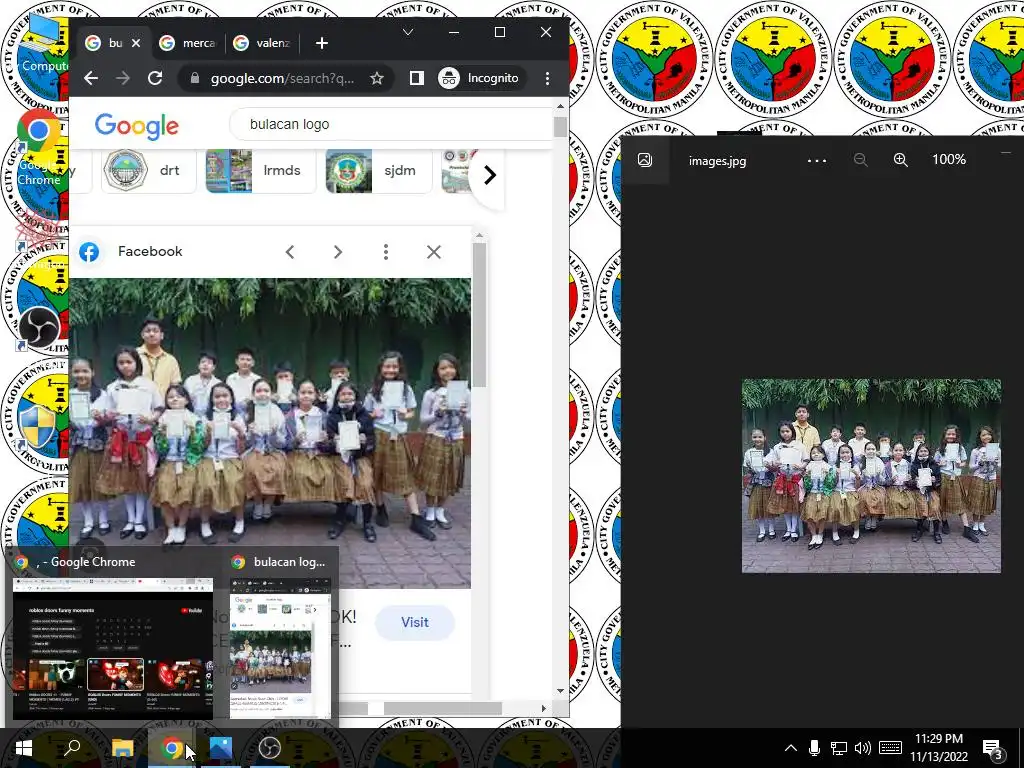The height and width of the screenshot is (768, 1024).
Task: Open File Explorer from taskbar
Action: click(x=122, y=748)
